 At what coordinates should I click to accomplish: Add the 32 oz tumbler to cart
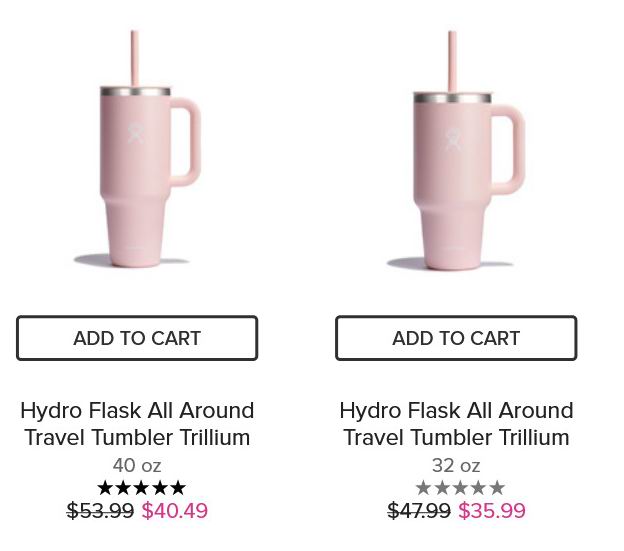[456, 338]
